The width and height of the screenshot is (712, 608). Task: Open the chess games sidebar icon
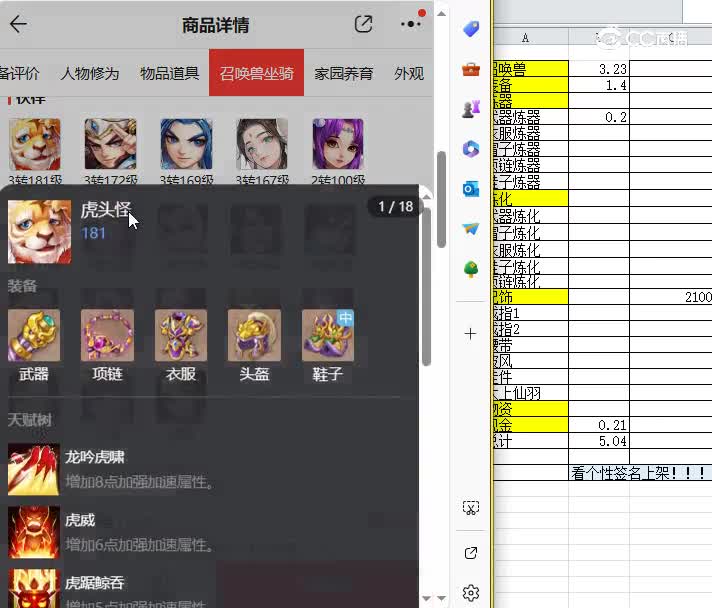tap(471, 109)
